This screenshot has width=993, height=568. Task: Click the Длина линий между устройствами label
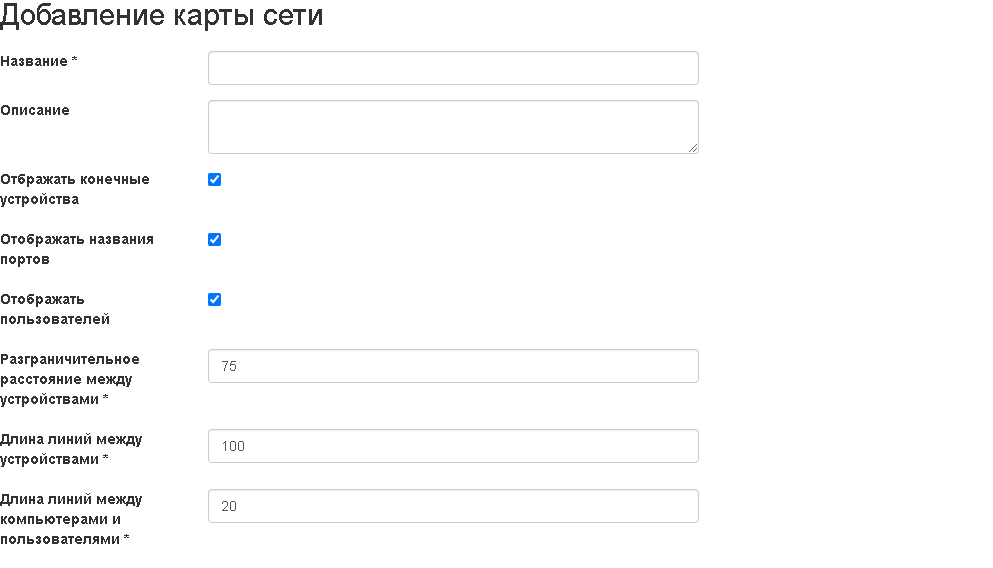71,449
